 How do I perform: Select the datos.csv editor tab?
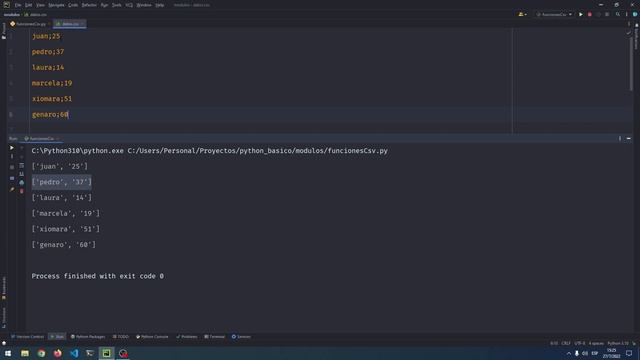tap(70, 24)
